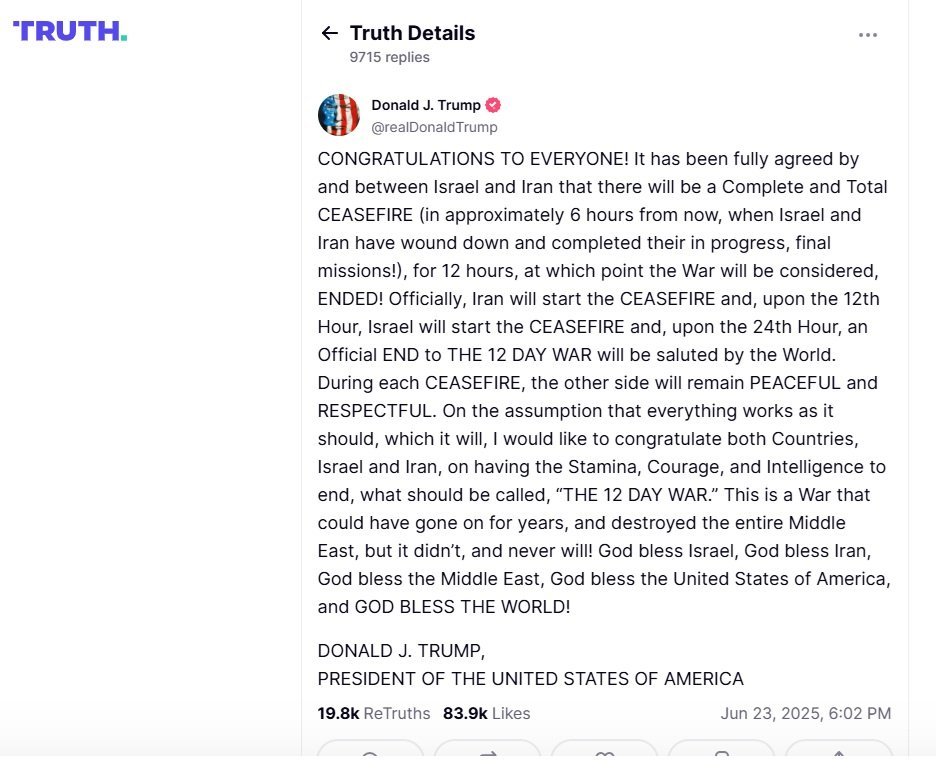Open the Donald J. Trump display name
Screen dimensions: 936x779
tap(426, 105)
